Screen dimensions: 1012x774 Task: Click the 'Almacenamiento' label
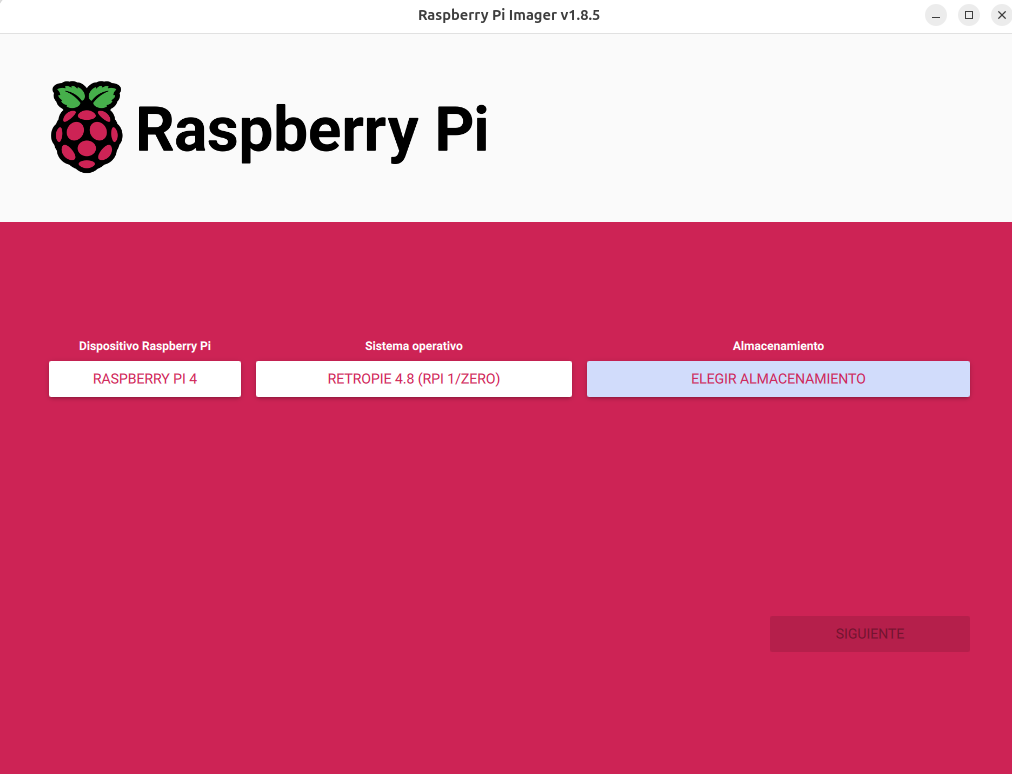[778, 346]
